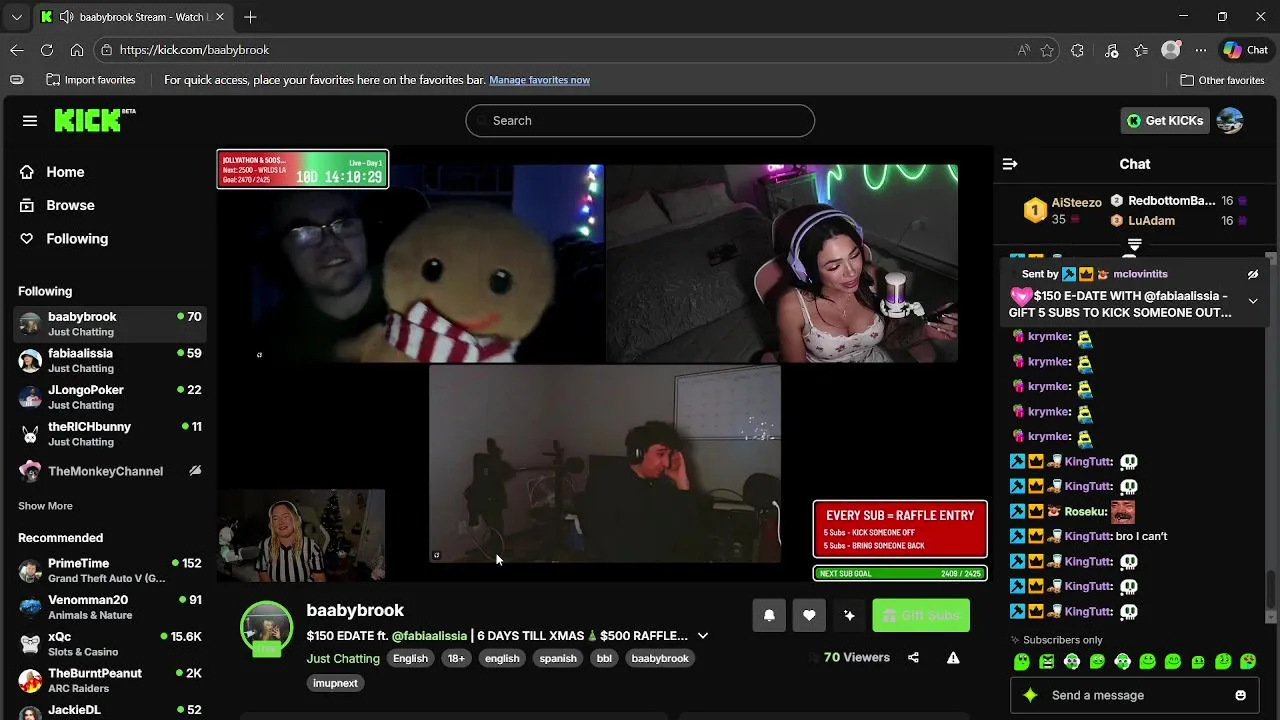Open the browser Copilot Chat button
1280x720 pixels.
(1246, 50)
